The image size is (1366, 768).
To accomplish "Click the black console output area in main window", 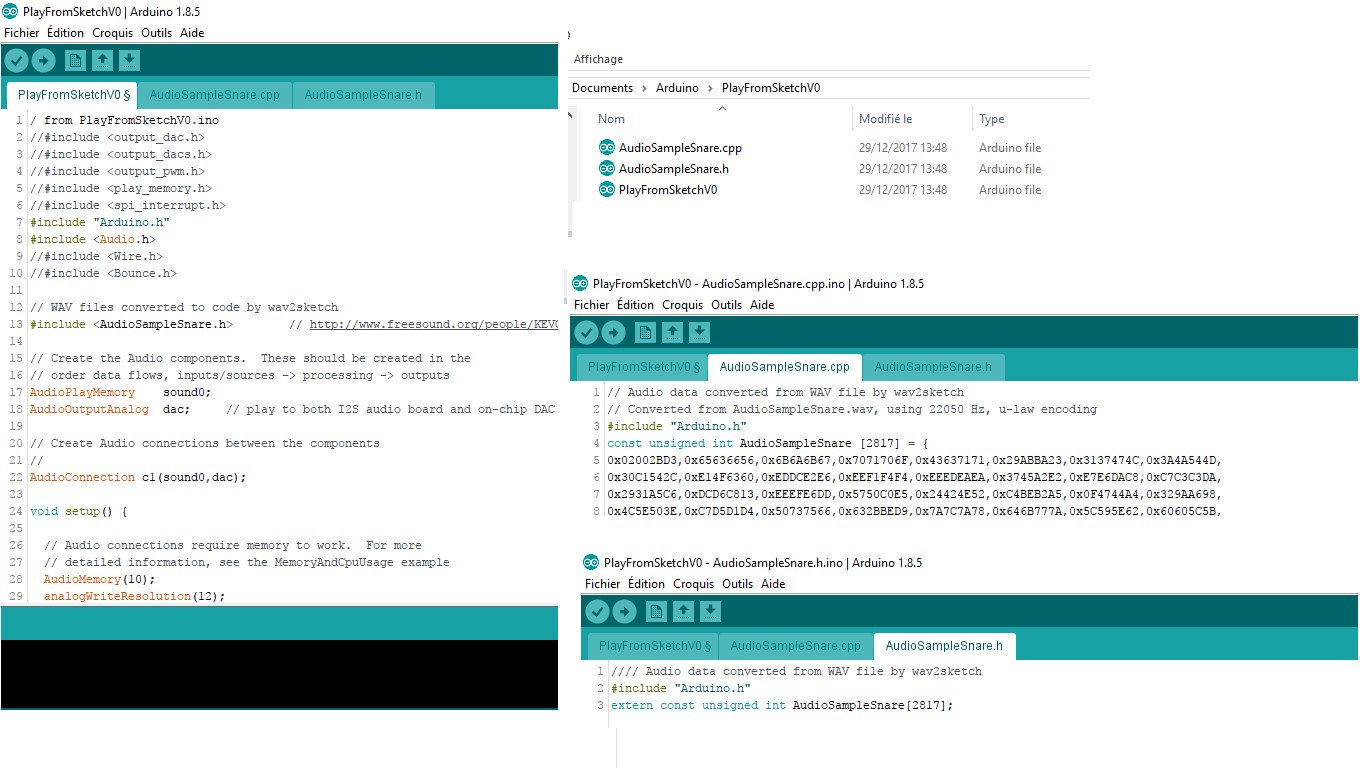I will (279, 673).
